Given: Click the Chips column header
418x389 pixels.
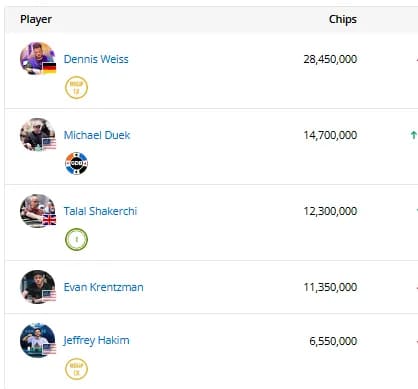Looking at the screenshot, I should point(343,19).
